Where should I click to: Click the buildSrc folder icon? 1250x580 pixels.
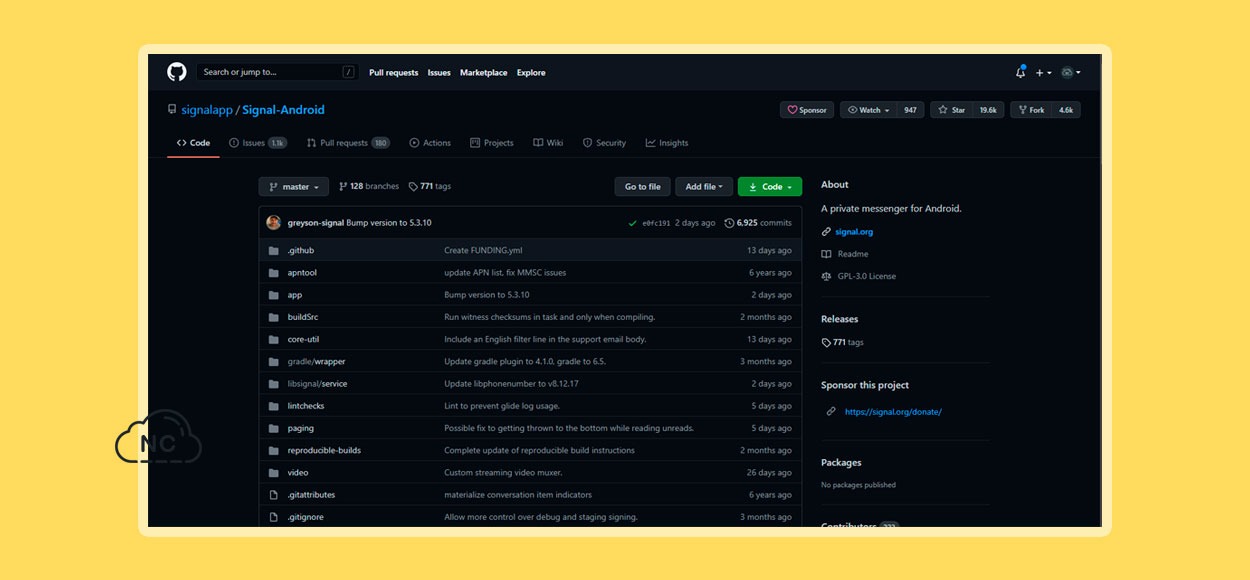click(x=274, y=317)
